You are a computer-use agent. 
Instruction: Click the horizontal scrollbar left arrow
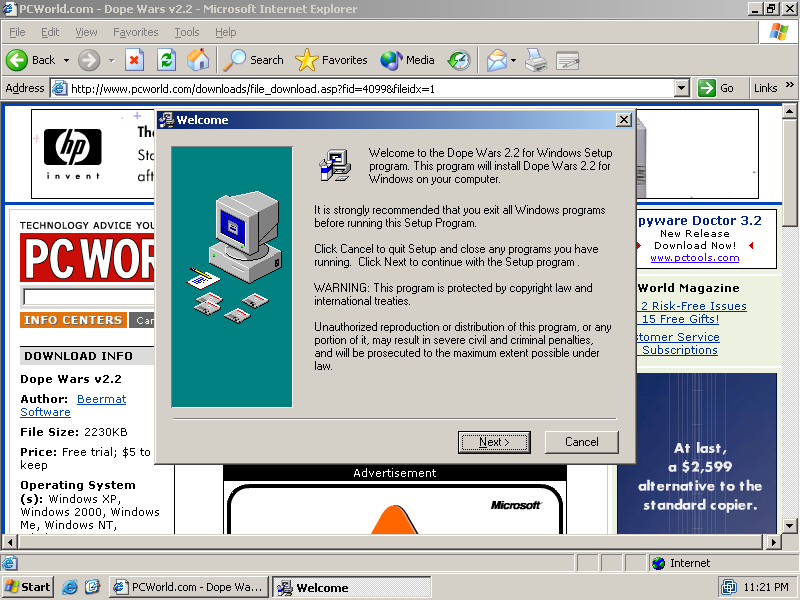[10, 542]
